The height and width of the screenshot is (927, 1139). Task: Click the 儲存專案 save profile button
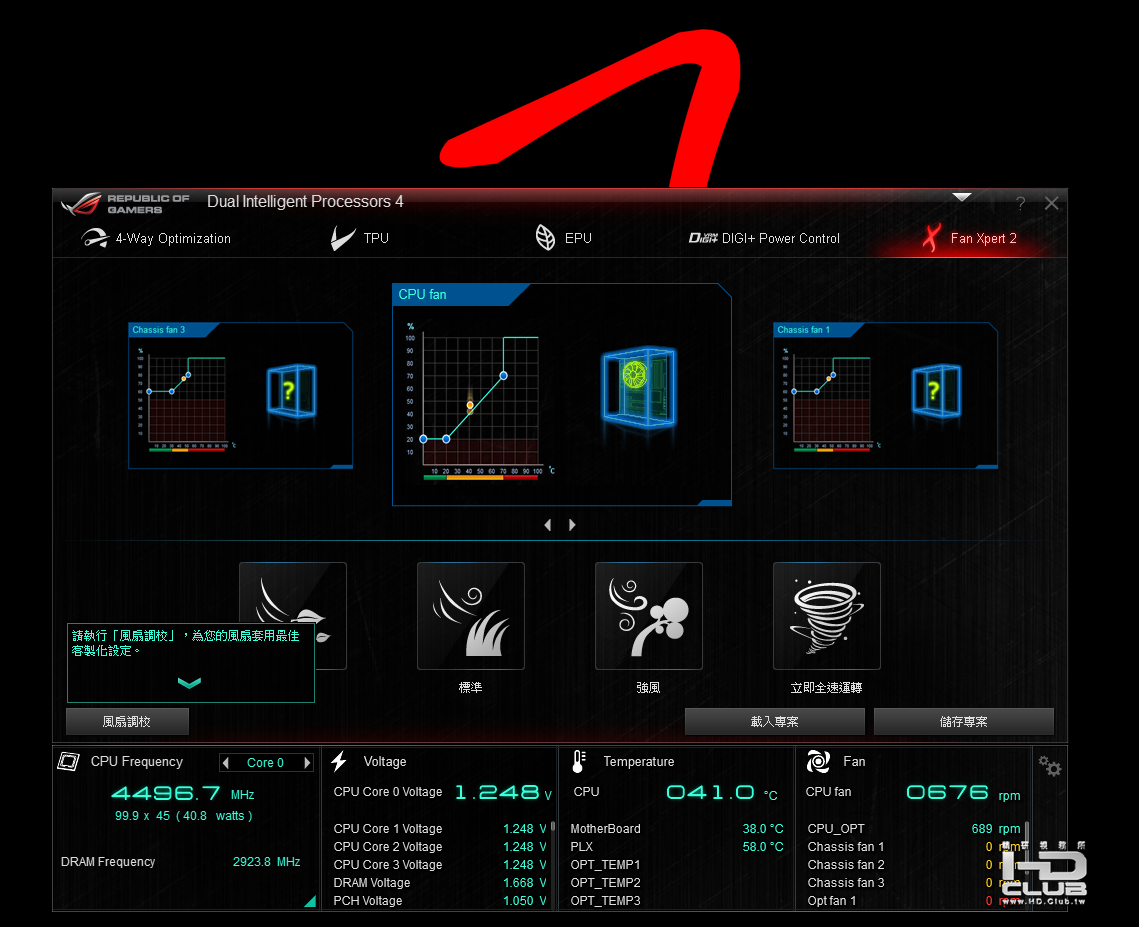(963, 721)
